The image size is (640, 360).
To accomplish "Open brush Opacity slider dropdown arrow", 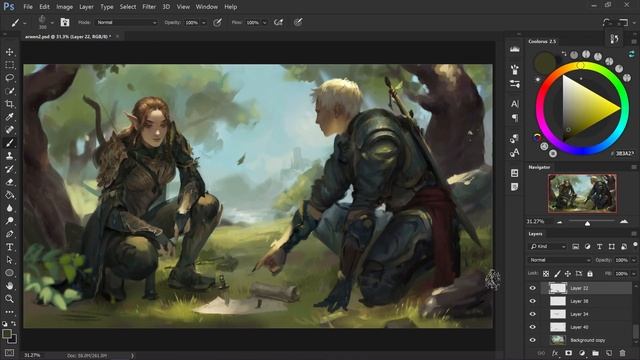I will pyautogui.click(x=204, y=23).
